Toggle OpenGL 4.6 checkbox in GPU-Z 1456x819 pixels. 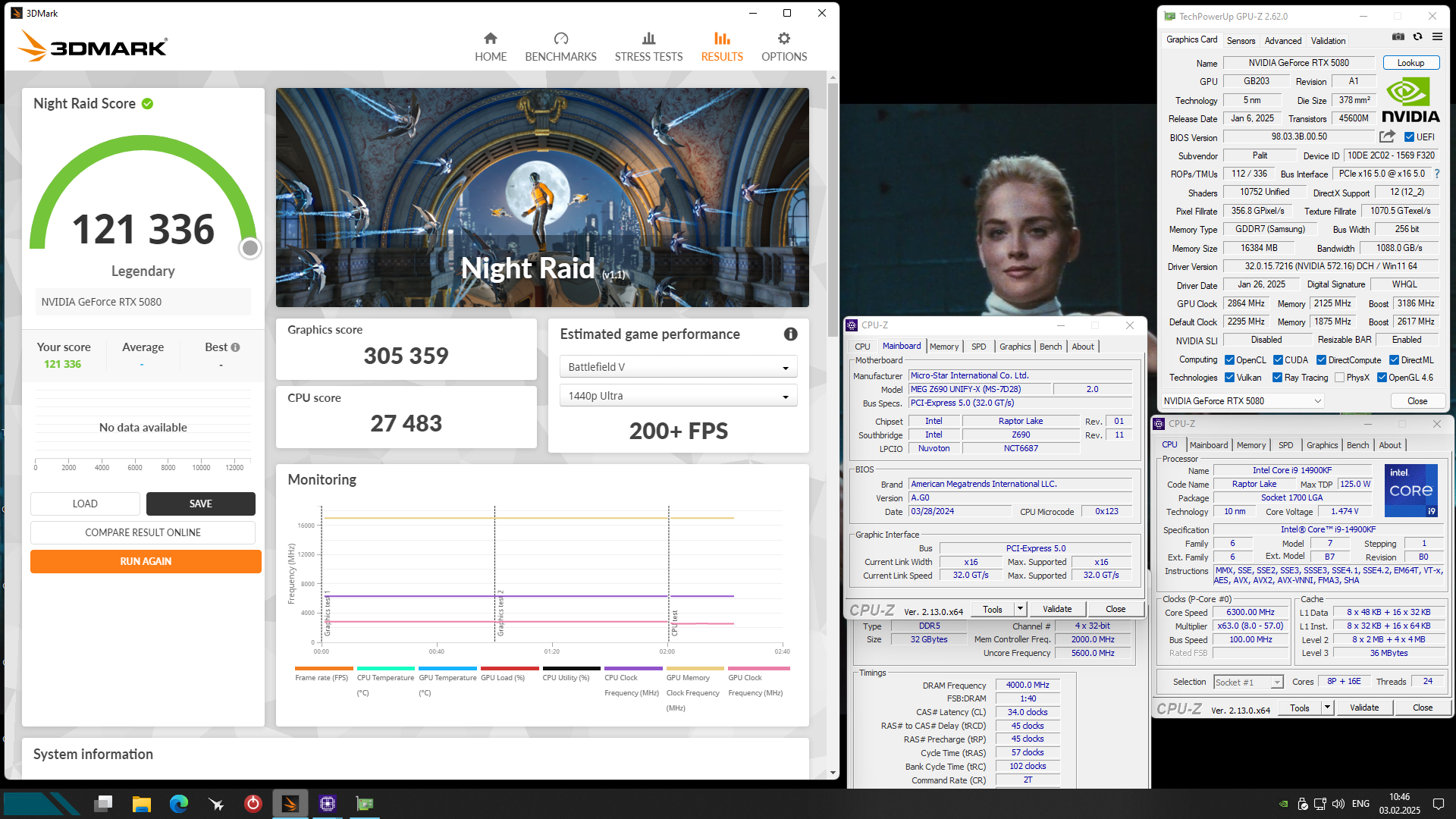click(1382, 378)
